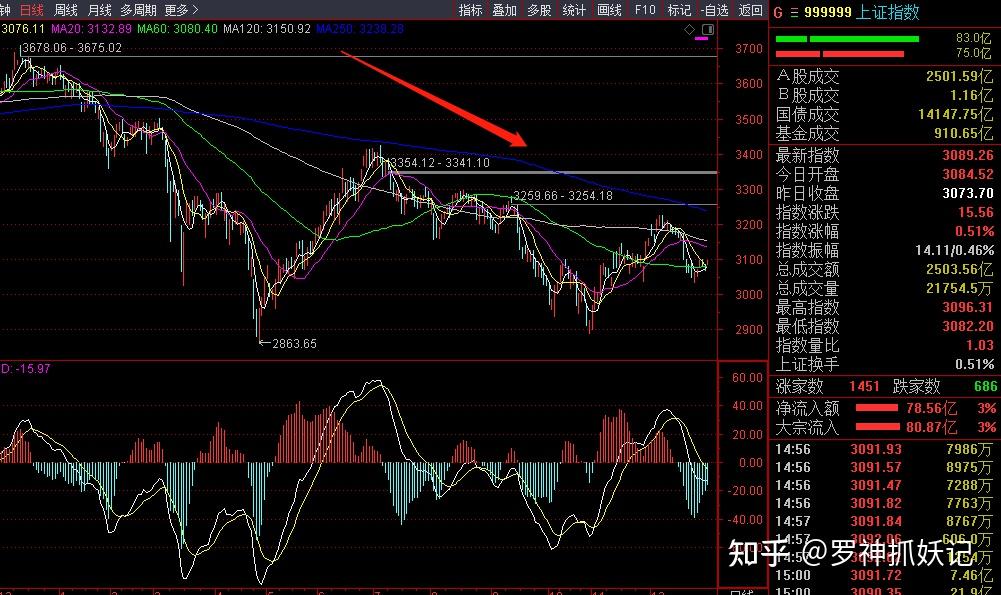Click the 指数振幅 value 14.11/0.46%
Image resolution: width=1001 pixels, height=595 pixels.
[954, 250]
